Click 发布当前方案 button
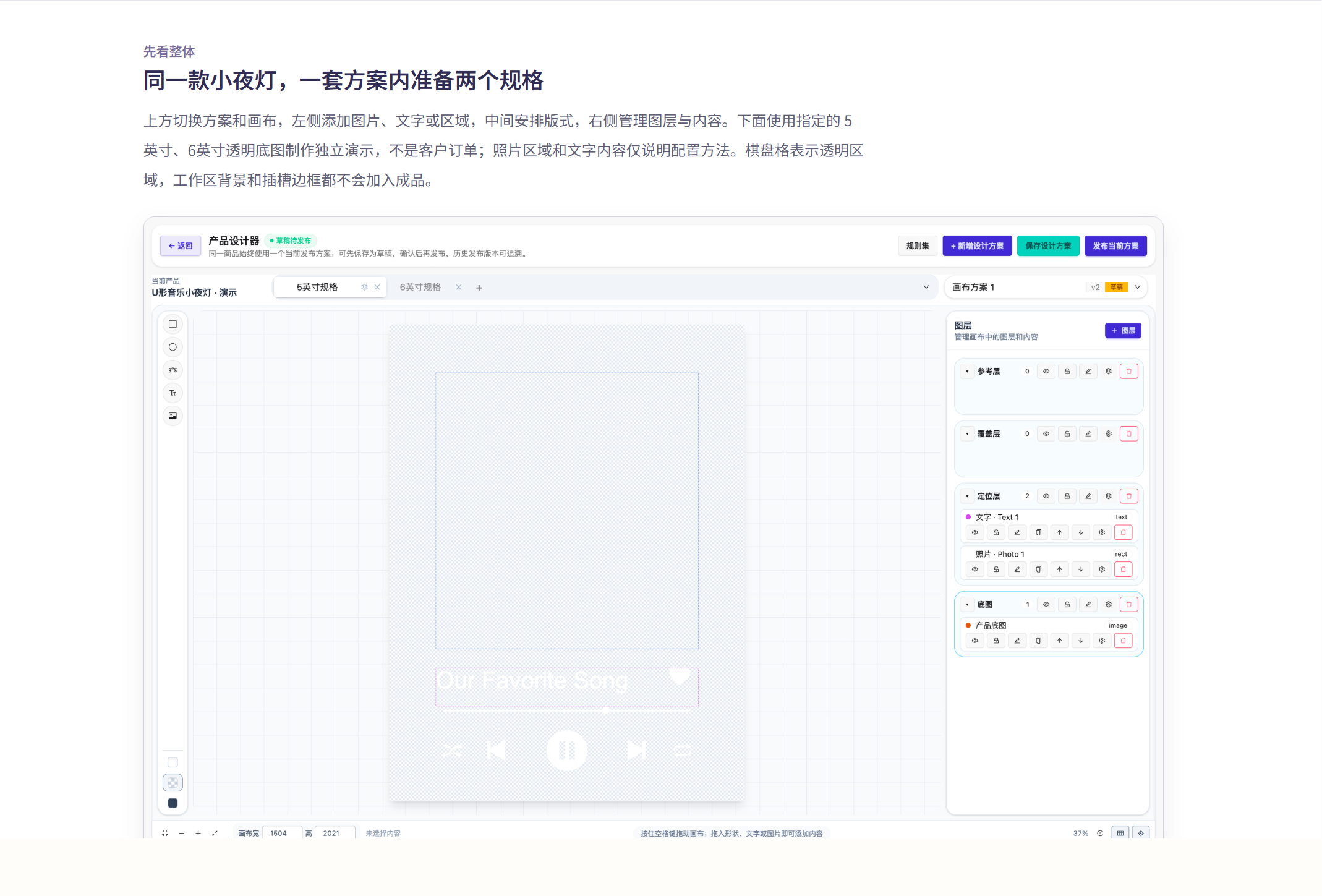Screen dimensions: 1322x896 click(1115, 245)
